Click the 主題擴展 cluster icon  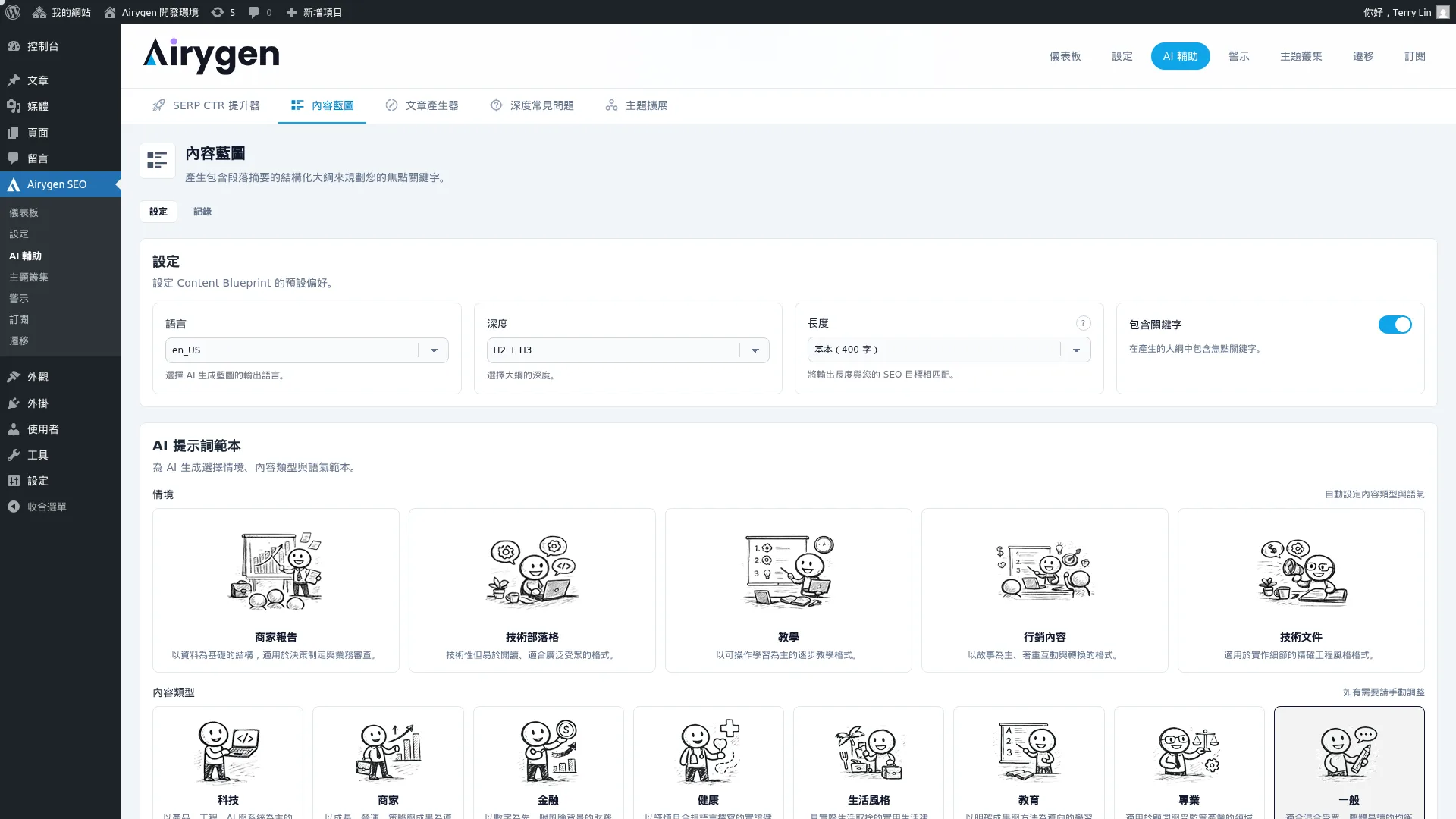[x=611, y=105]
